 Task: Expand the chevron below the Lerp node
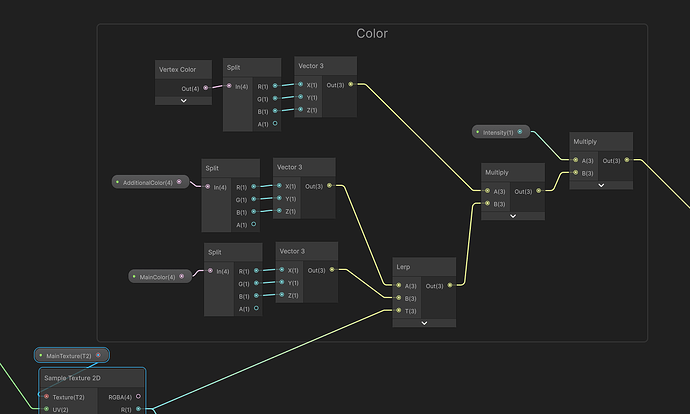click(x=424, y=323)
